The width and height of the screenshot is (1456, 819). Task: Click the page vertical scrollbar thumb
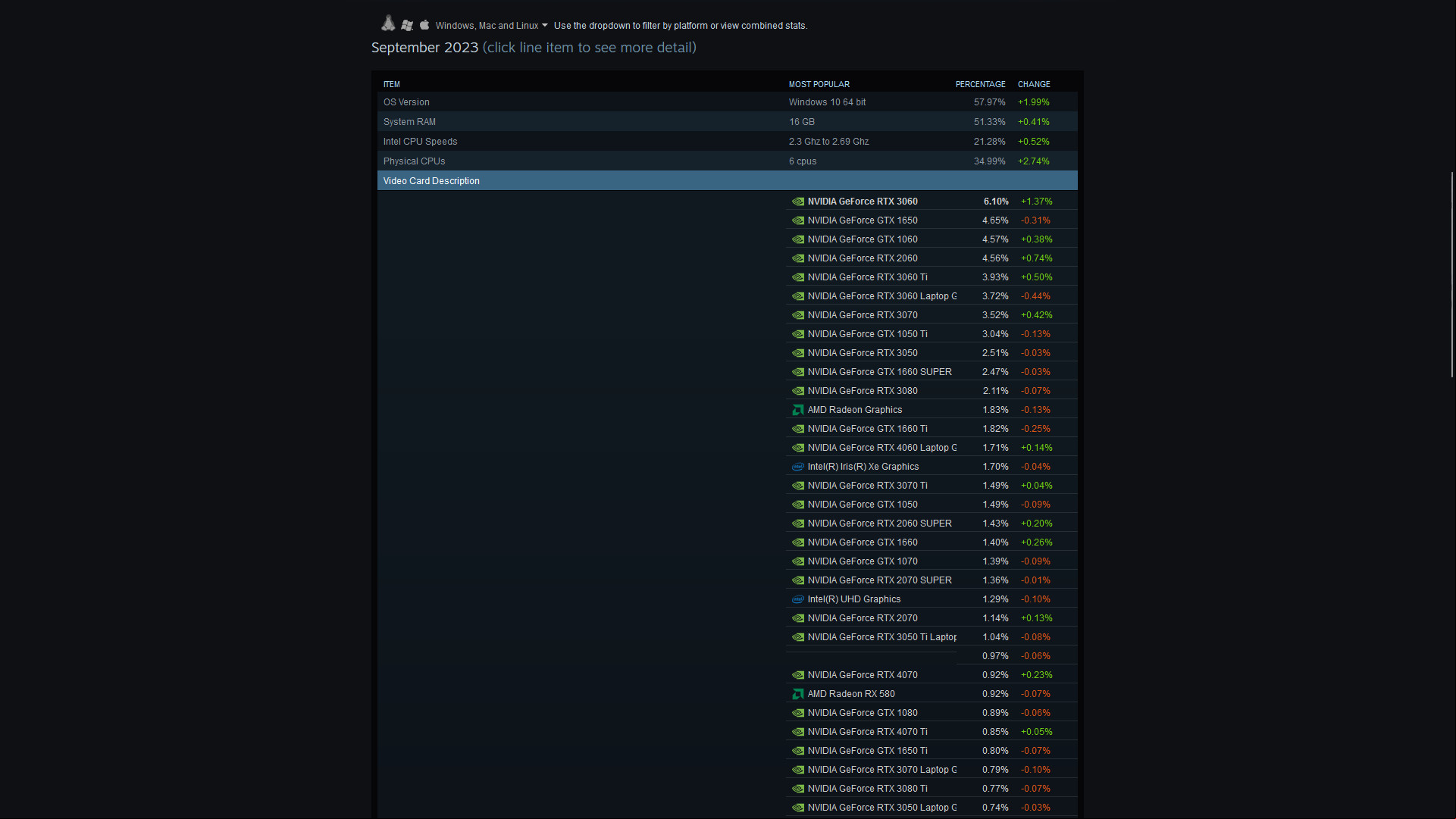pyautogui.click(x=1452, y=274)
